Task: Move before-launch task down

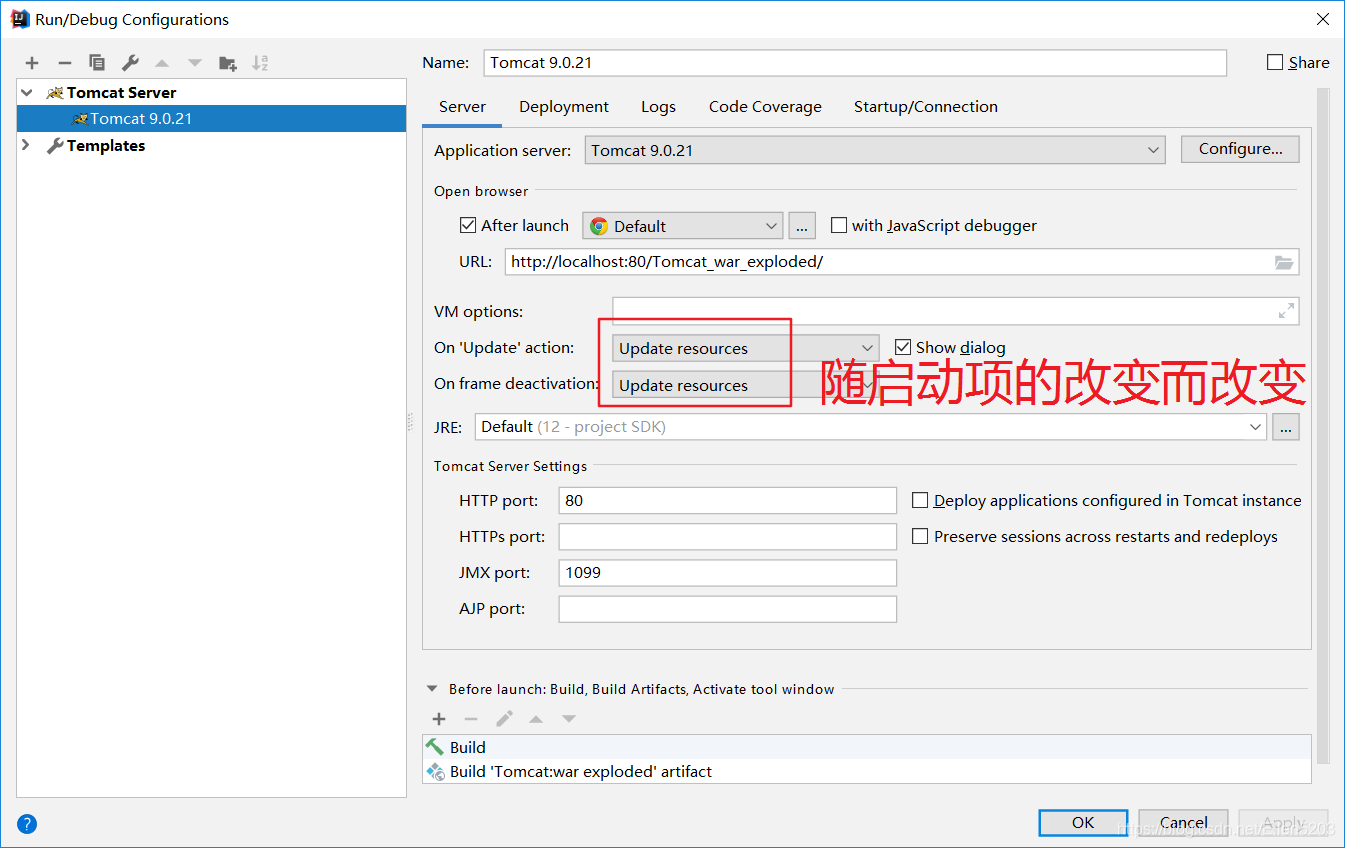Action: coord(569,719)
